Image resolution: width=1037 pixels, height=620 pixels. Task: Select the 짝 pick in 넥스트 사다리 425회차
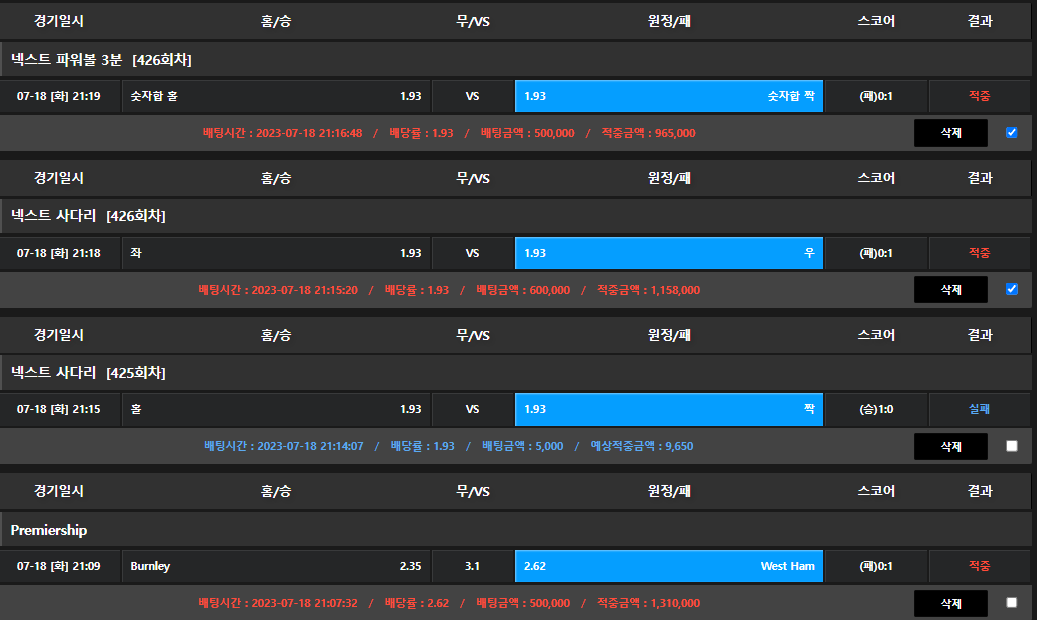(x=669, y=409)
